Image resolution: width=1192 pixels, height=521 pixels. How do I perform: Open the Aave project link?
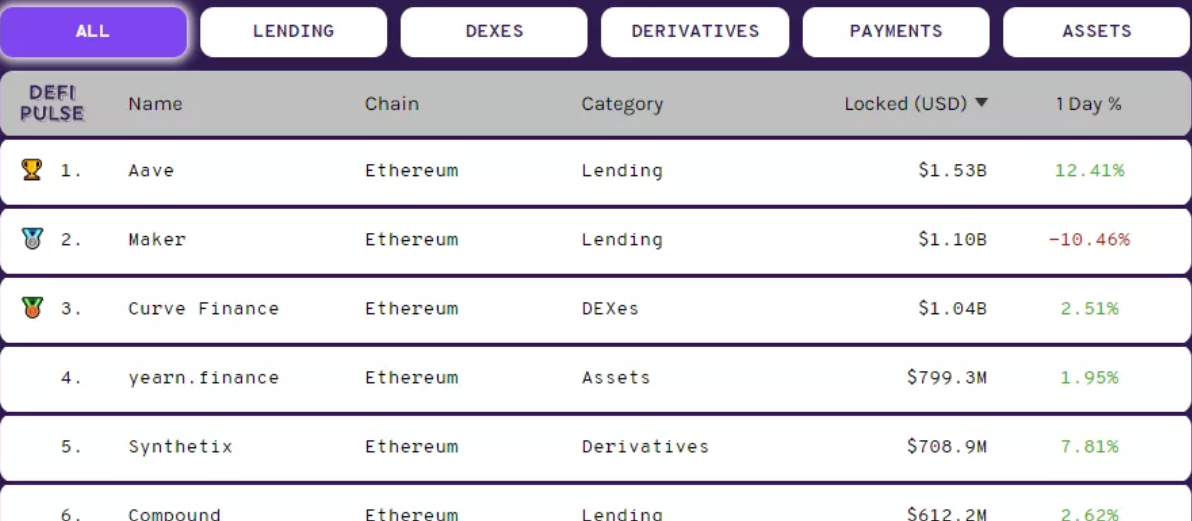tap(151, 170)
